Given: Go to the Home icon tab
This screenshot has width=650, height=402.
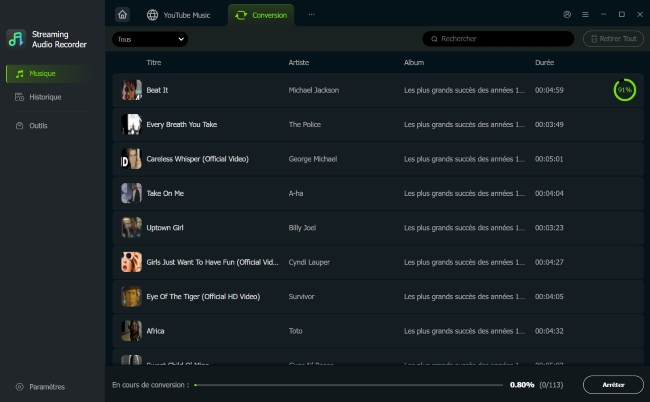Looking at the screenshot, I should click(x=122, y=15).
